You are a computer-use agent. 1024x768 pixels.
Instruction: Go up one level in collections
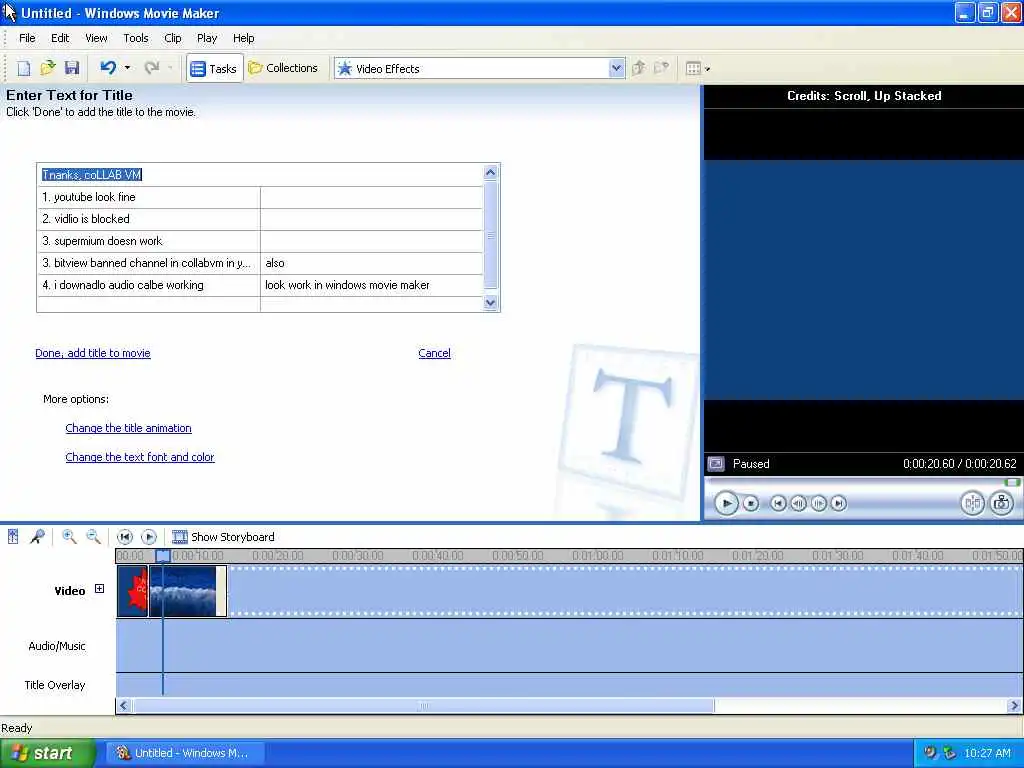coord(639,68)
